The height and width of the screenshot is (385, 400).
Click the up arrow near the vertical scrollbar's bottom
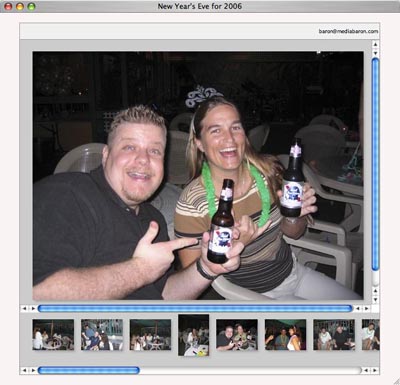tap(375, 291)
